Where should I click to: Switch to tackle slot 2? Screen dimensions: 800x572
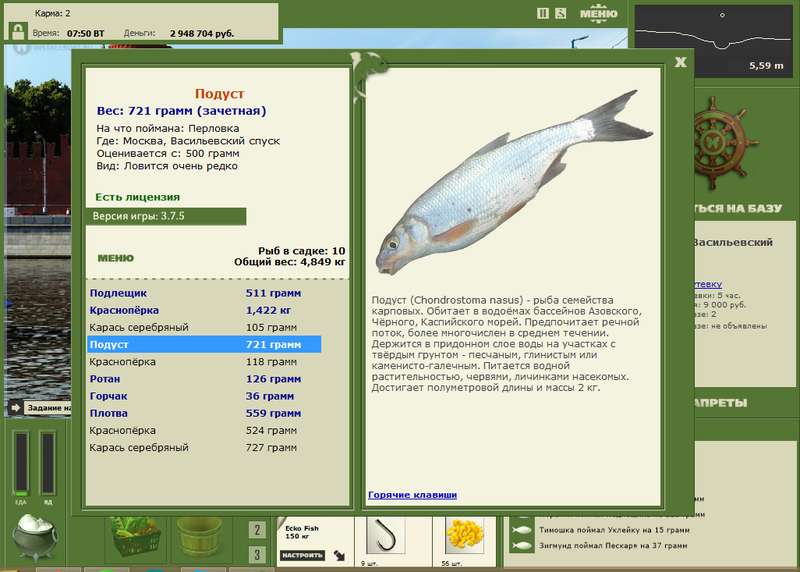(257, 530)
